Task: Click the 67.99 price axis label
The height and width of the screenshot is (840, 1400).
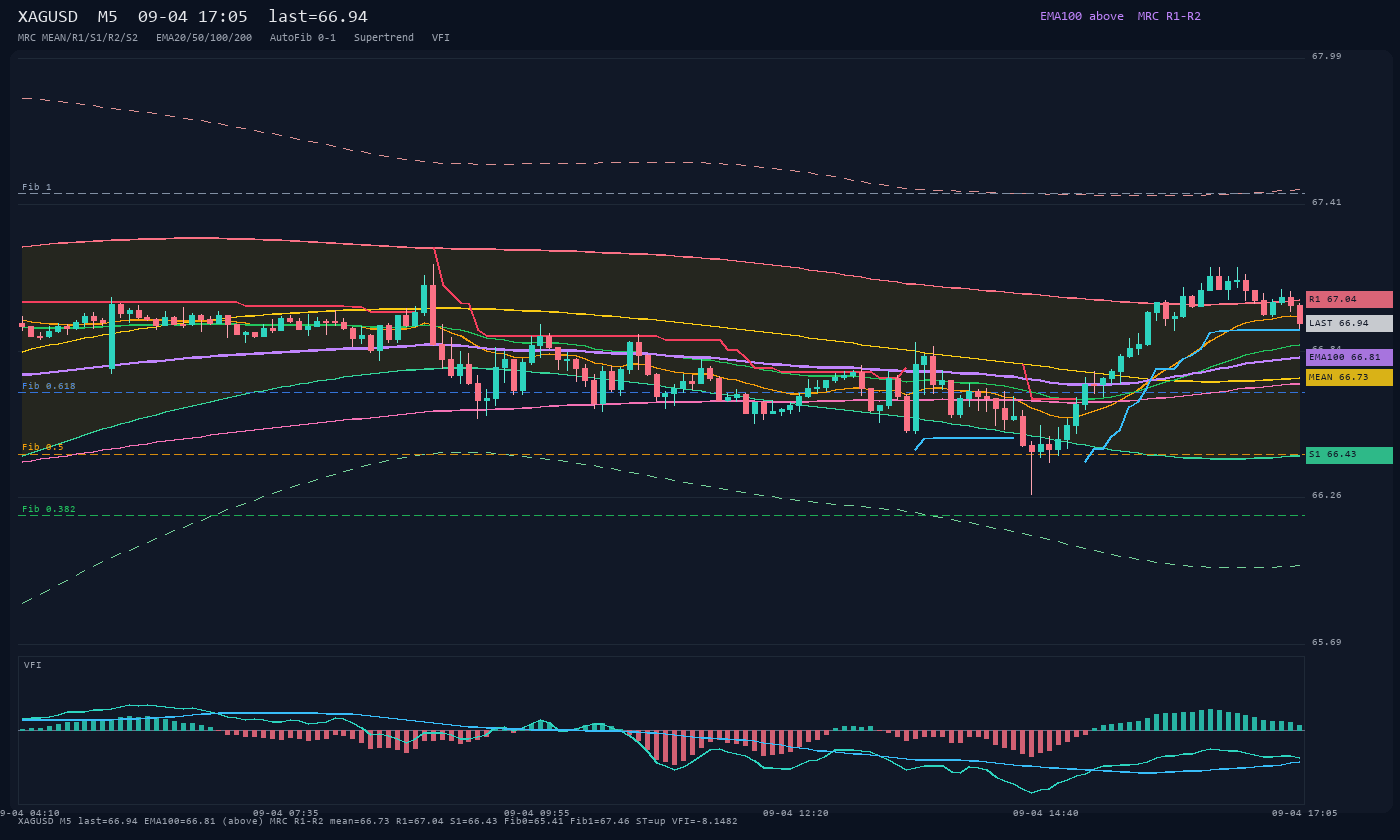Action: click(1327, 56)
